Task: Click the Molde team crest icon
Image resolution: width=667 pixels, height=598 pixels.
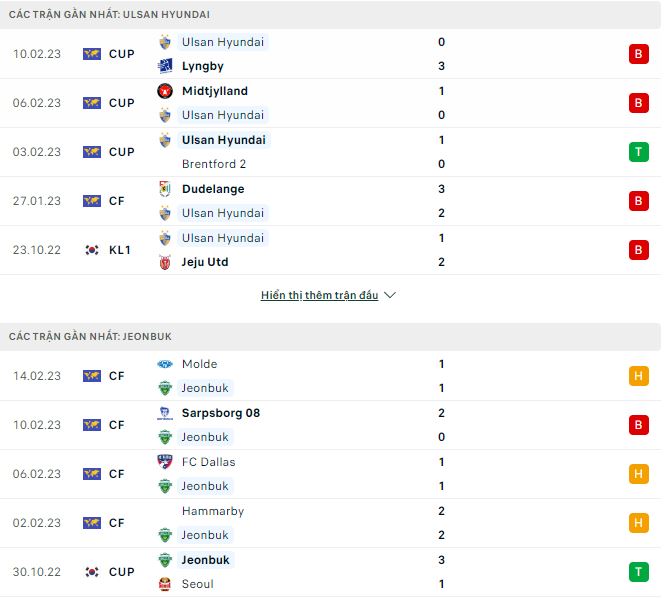Action: pos(165,364)
